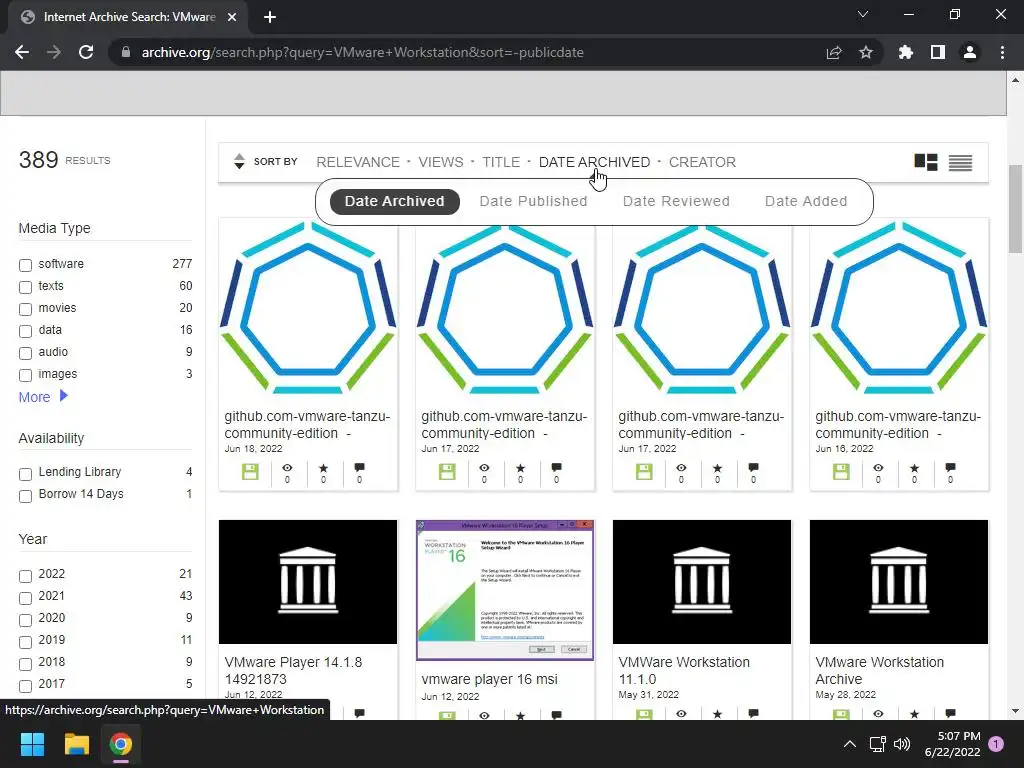Click the vmware player 16 msi thumbnail
This screenshot has height=768, width=1024.
pyautogui.click(x=505, y=590)
